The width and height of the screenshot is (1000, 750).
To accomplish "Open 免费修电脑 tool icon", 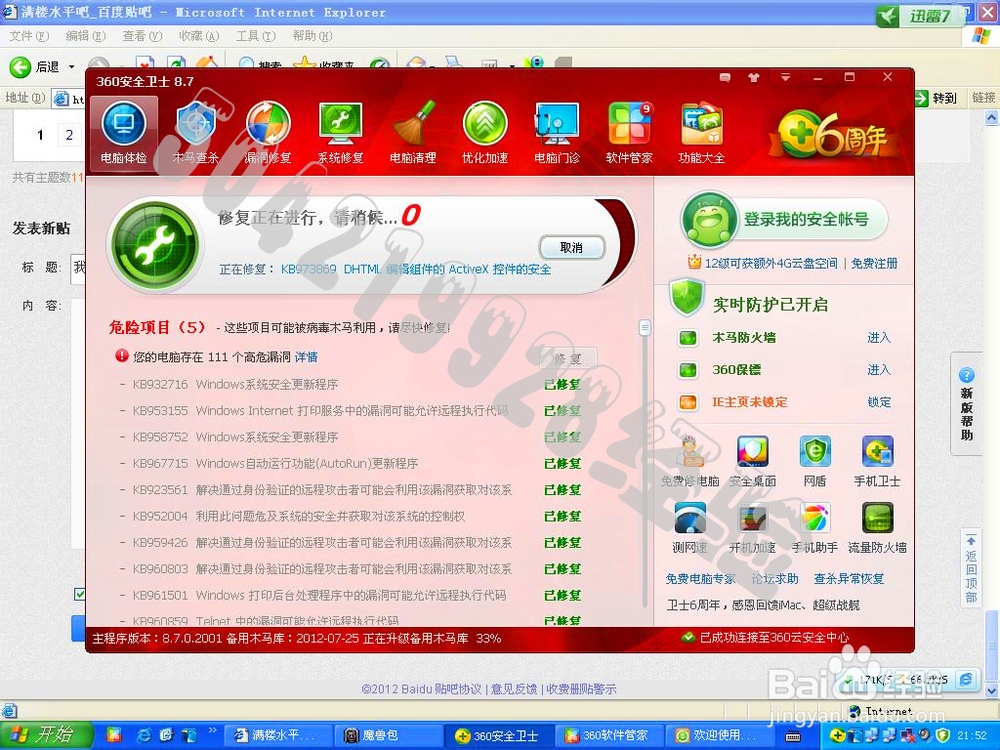I will click(689, 462).
